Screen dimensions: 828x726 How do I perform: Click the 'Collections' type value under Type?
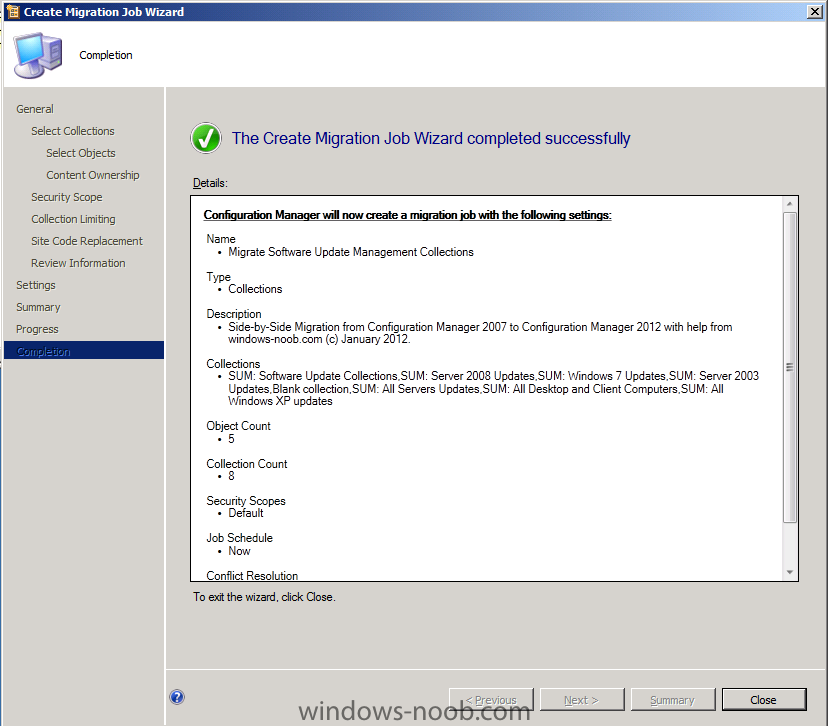click(x=255, y=289)
